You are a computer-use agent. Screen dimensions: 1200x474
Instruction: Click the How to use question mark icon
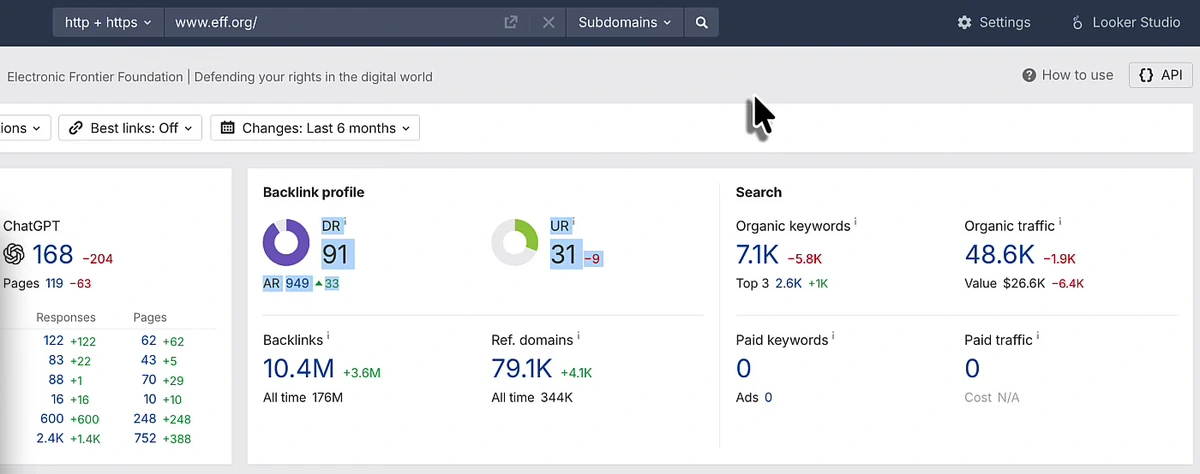1029,75
